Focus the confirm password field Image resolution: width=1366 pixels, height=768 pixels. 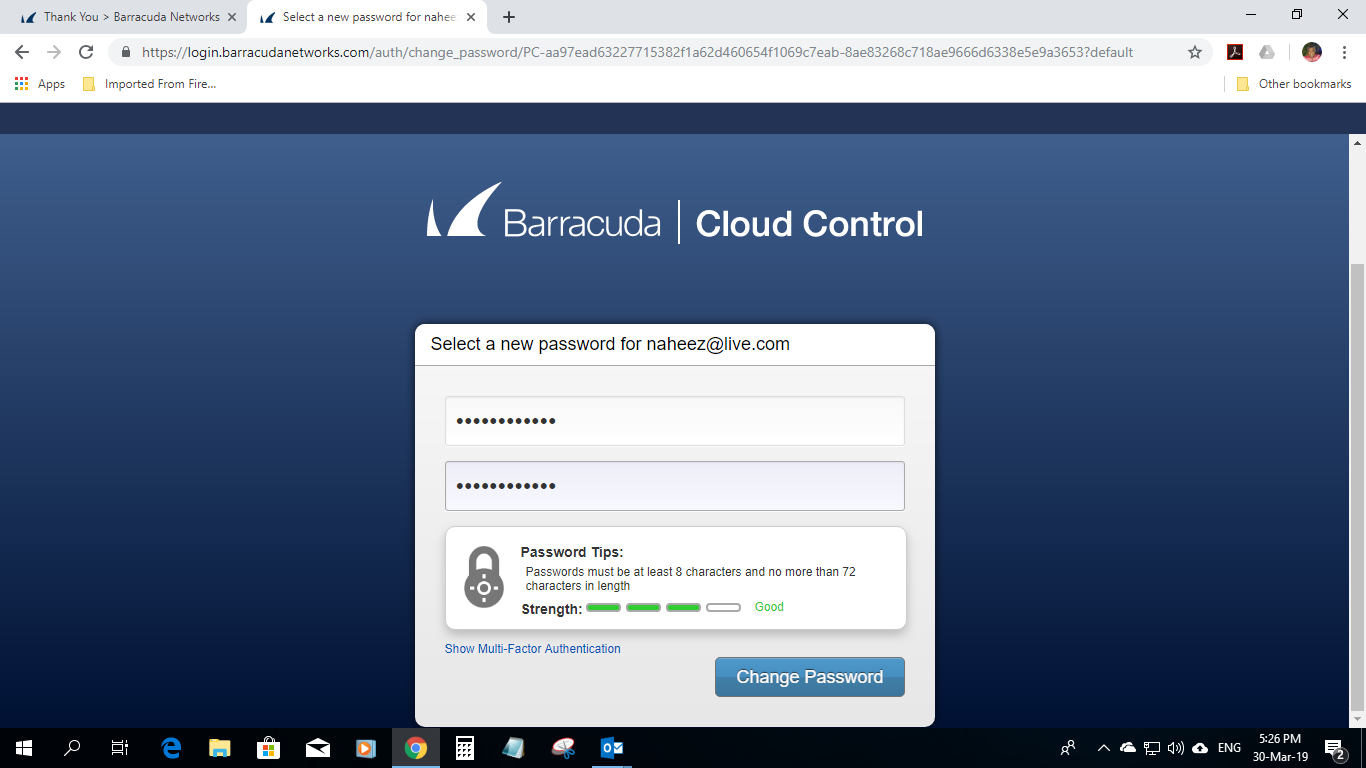(x=675, y=486)
